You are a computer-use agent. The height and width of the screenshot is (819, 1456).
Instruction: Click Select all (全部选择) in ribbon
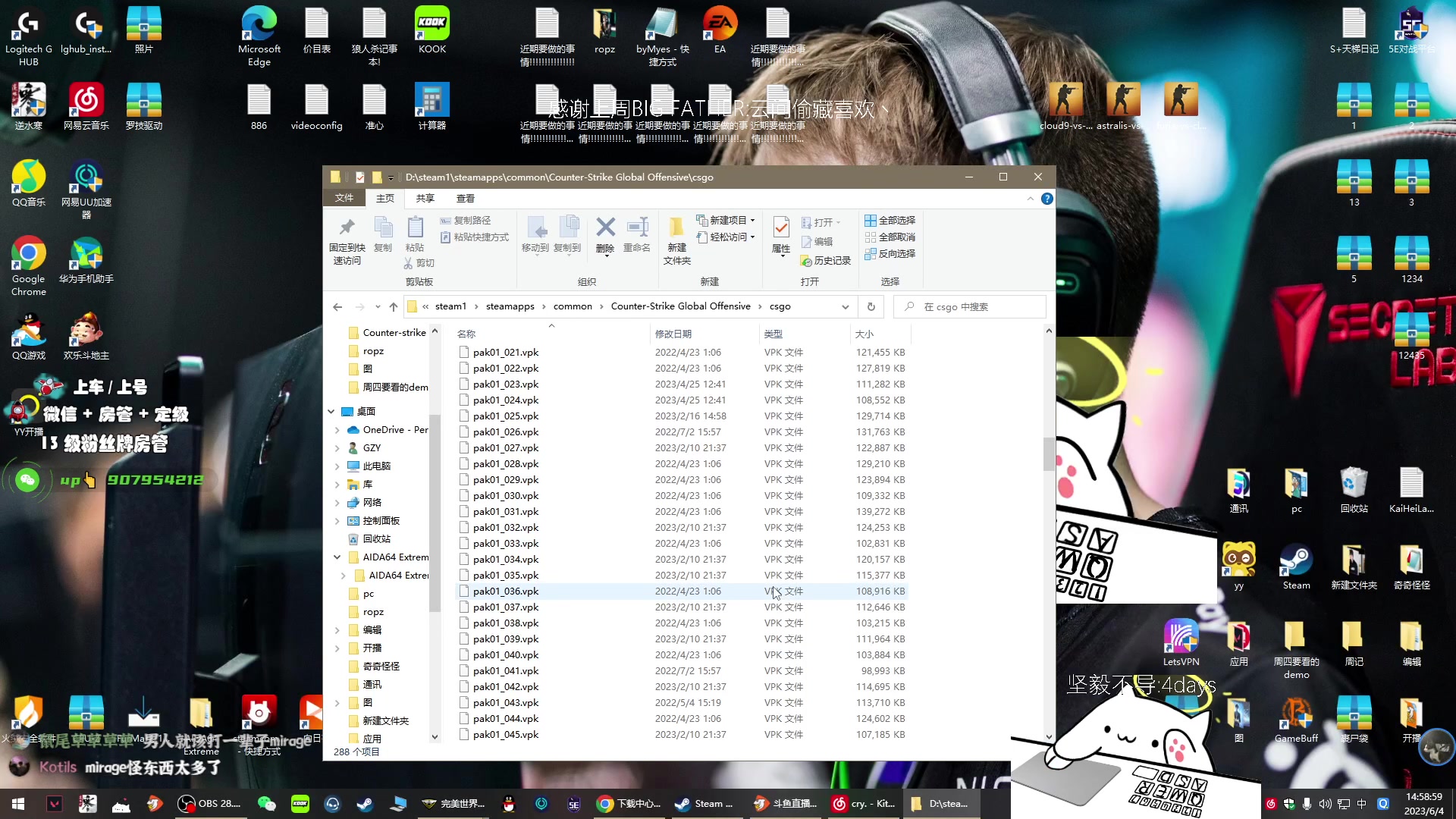pos(890,220)
